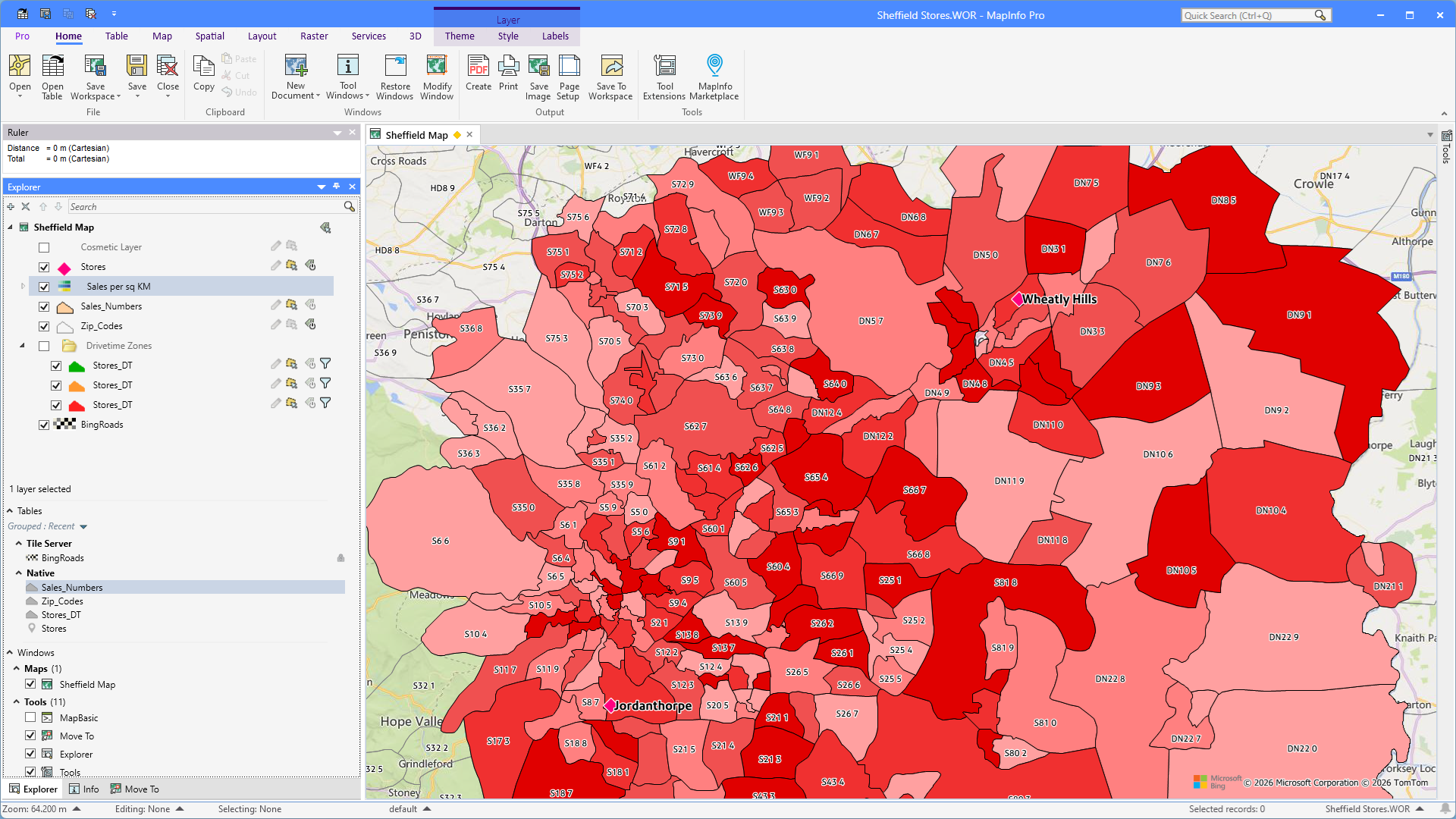Uncheck the Zip_Codes layer checkbox
The image size is (1456, 819).
44,326
